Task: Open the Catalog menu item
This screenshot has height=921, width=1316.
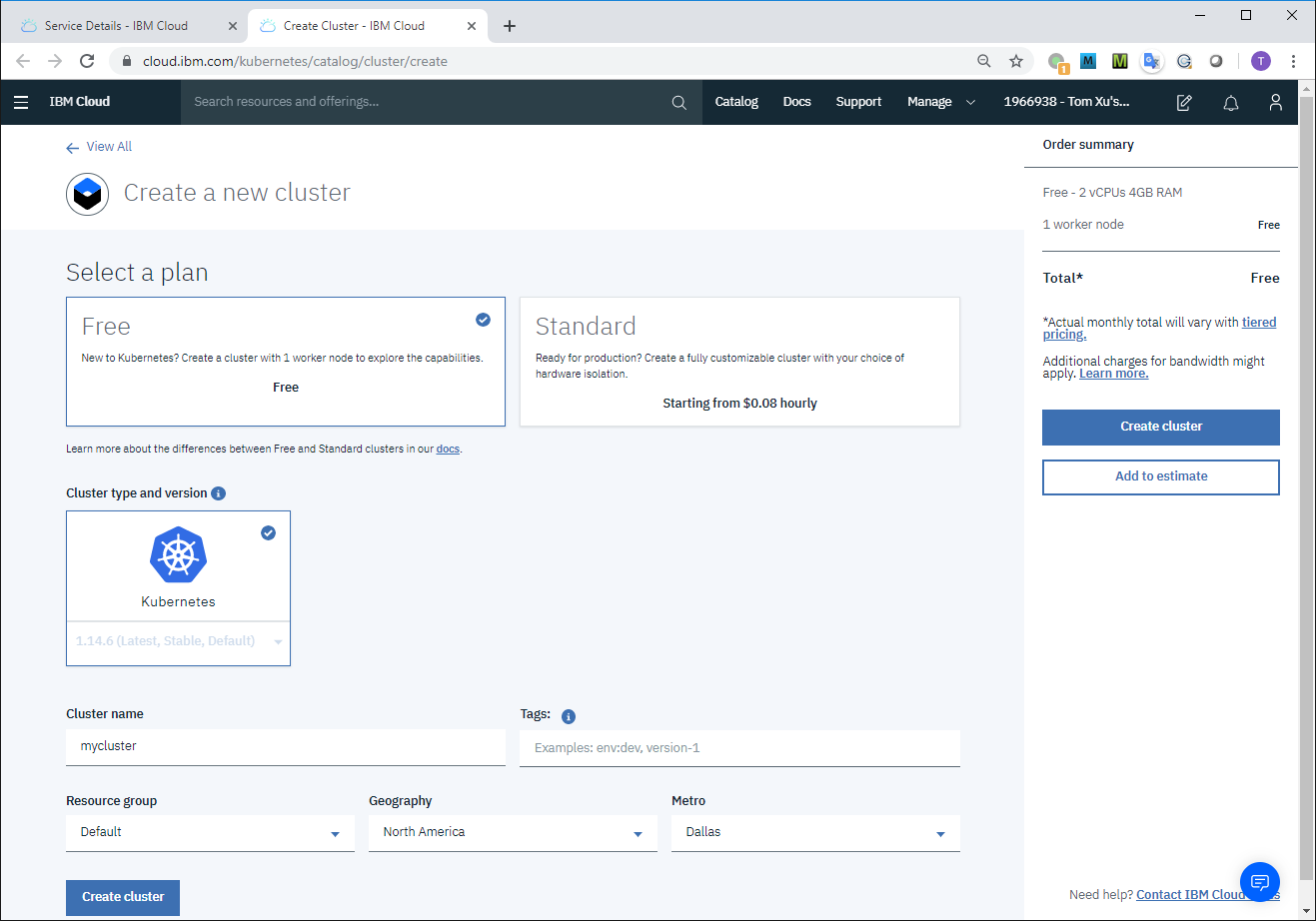Action: [x=736, y=102]
